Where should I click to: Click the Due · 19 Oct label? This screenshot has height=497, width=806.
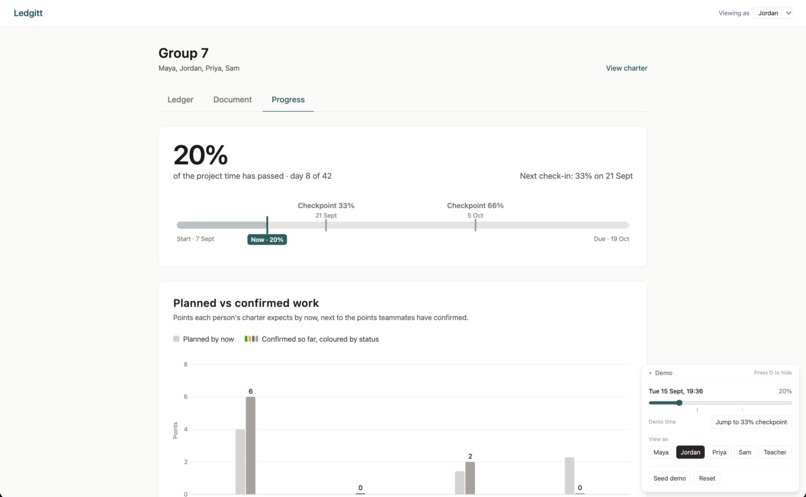coord(611,239)
